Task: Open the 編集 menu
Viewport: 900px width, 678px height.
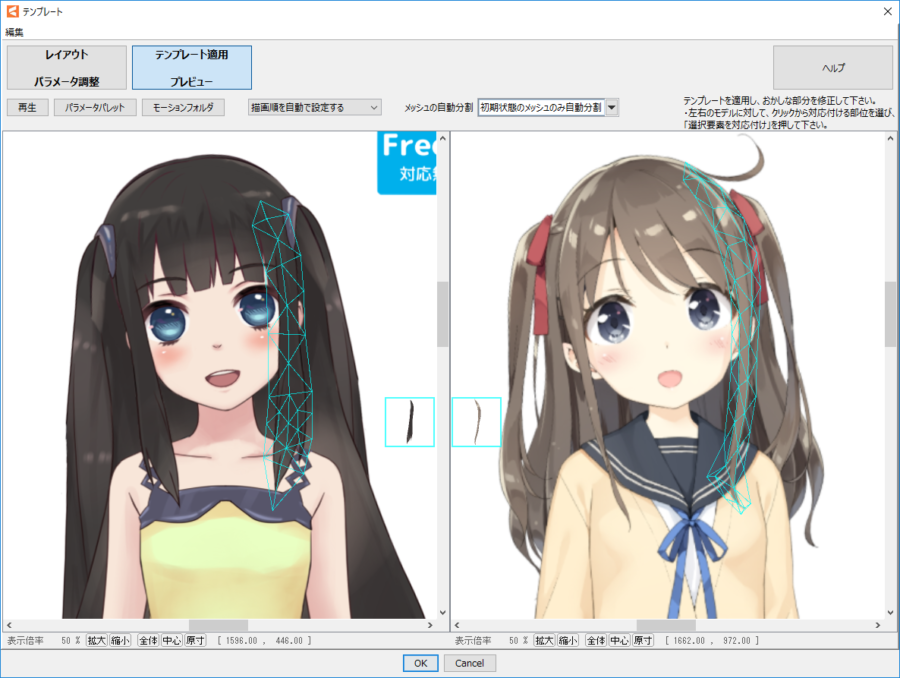Action: 14,32
